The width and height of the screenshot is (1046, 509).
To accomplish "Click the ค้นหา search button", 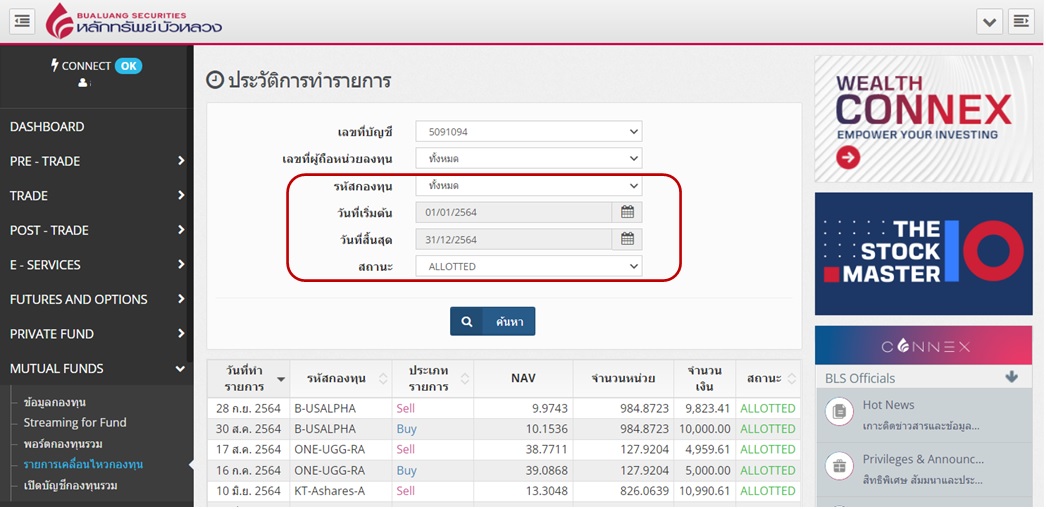I will coord(492,321).
